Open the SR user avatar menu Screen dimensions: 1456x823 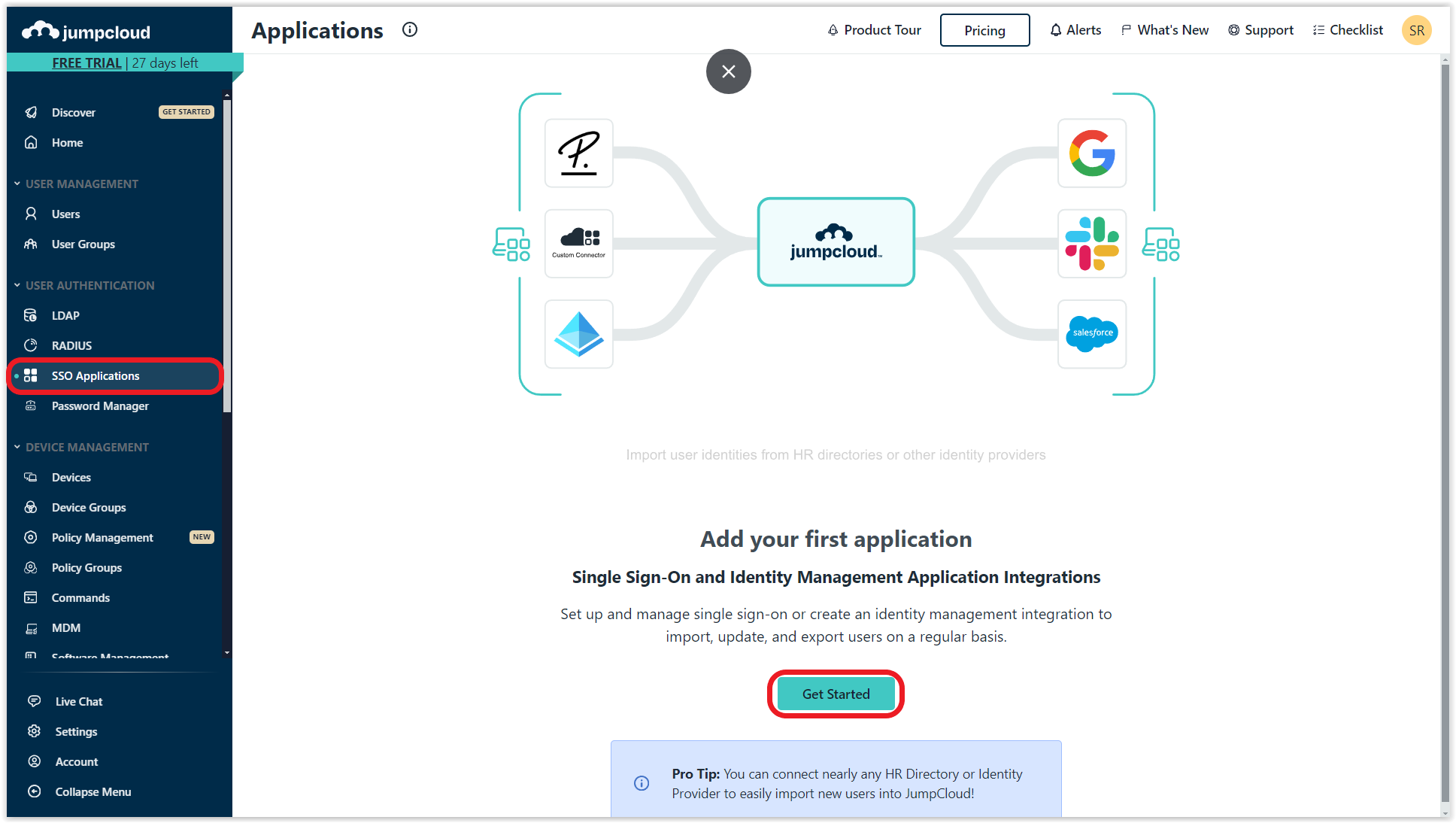pos(1417,30)
